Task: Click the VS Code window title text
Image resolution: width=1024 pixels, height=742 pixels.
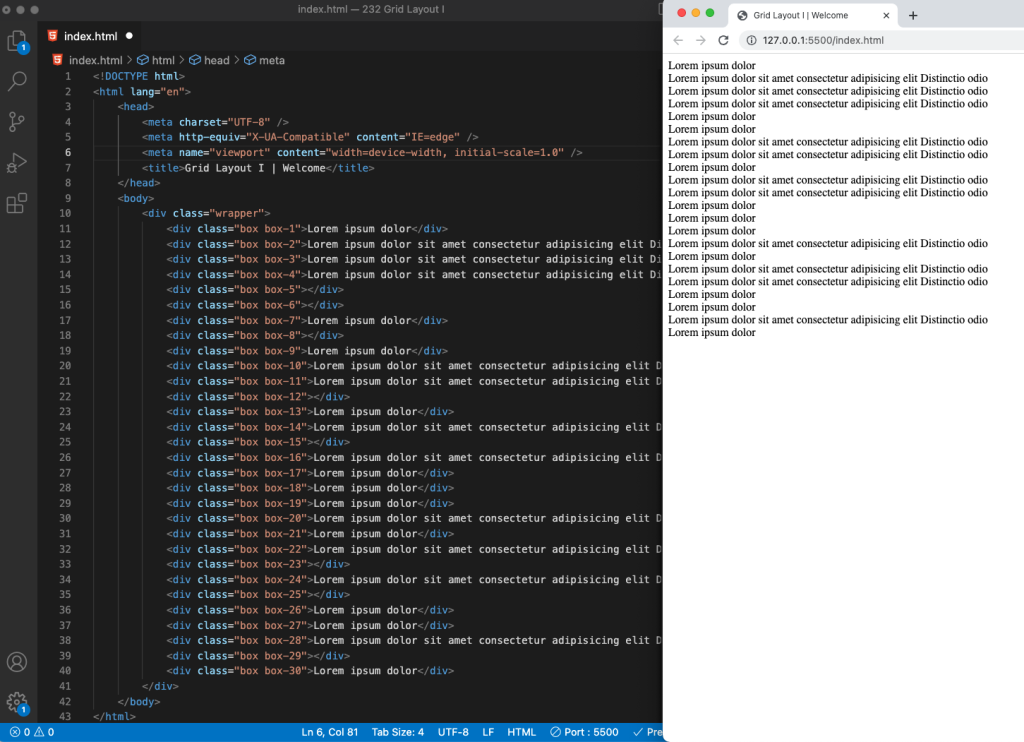Action: click(x=371, y=9)
